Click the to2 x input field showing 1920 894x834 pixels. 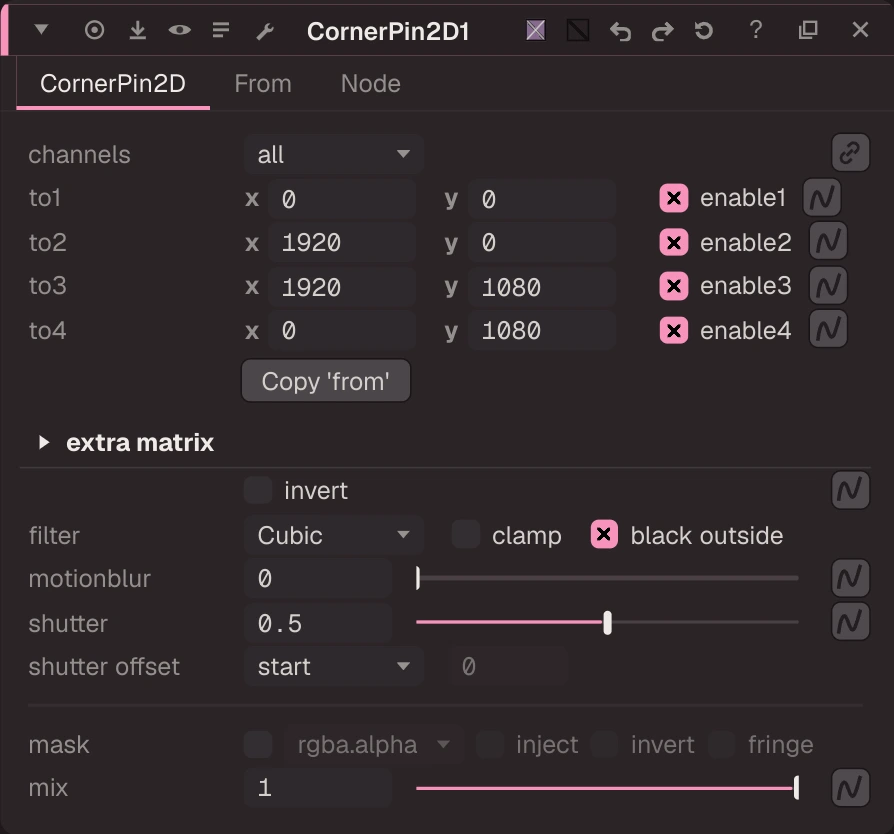point(342,243)
